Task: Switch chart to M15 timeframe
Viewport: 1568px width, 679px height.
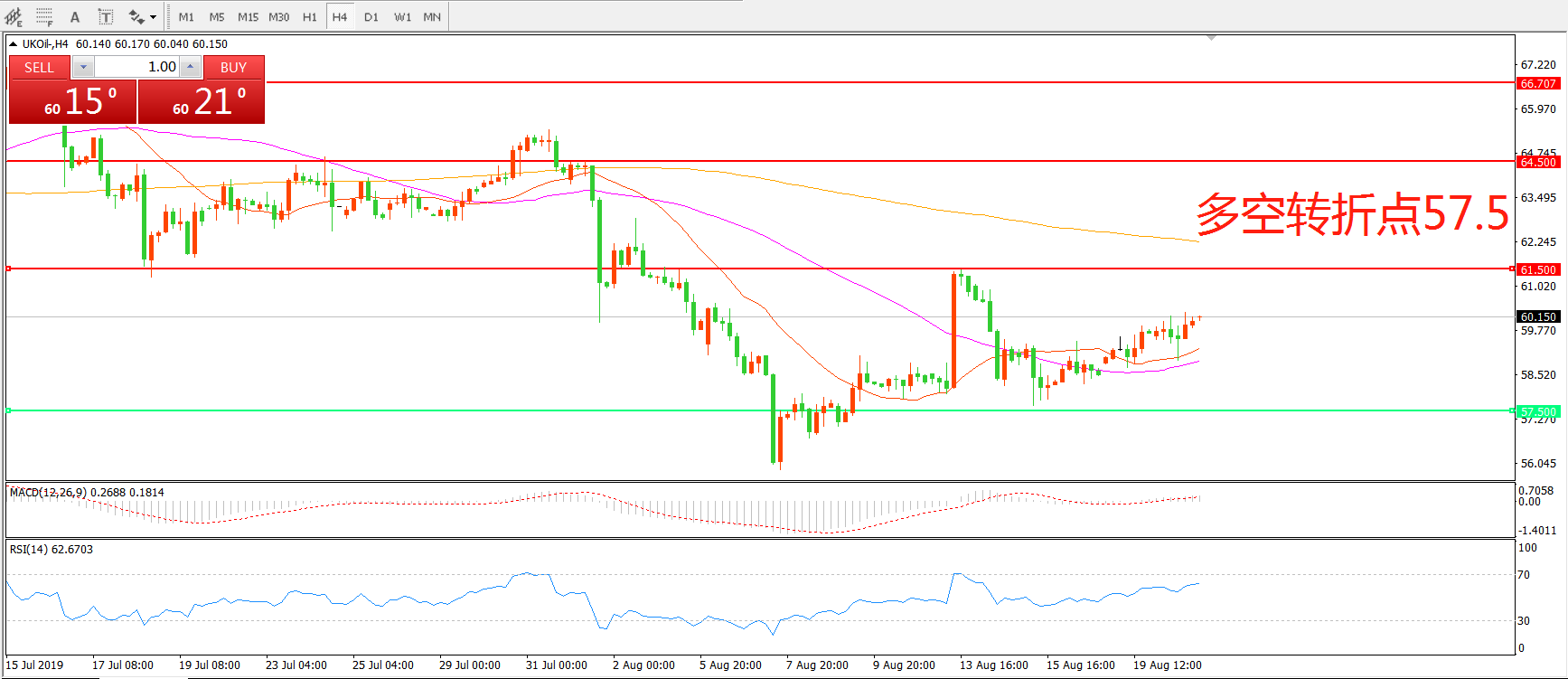Action: 248,16
